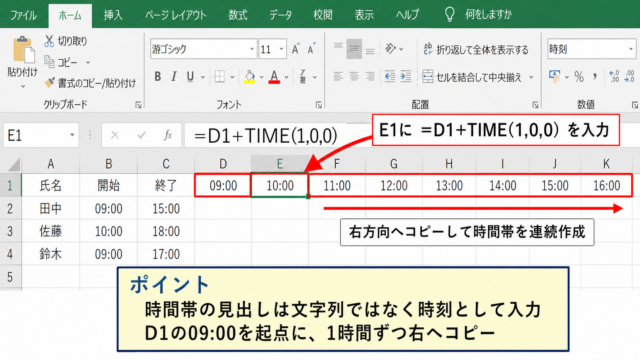Viewport: 640px width, 360px height.
Task: Toggle Italic formatting
Action: coord(174,76)
